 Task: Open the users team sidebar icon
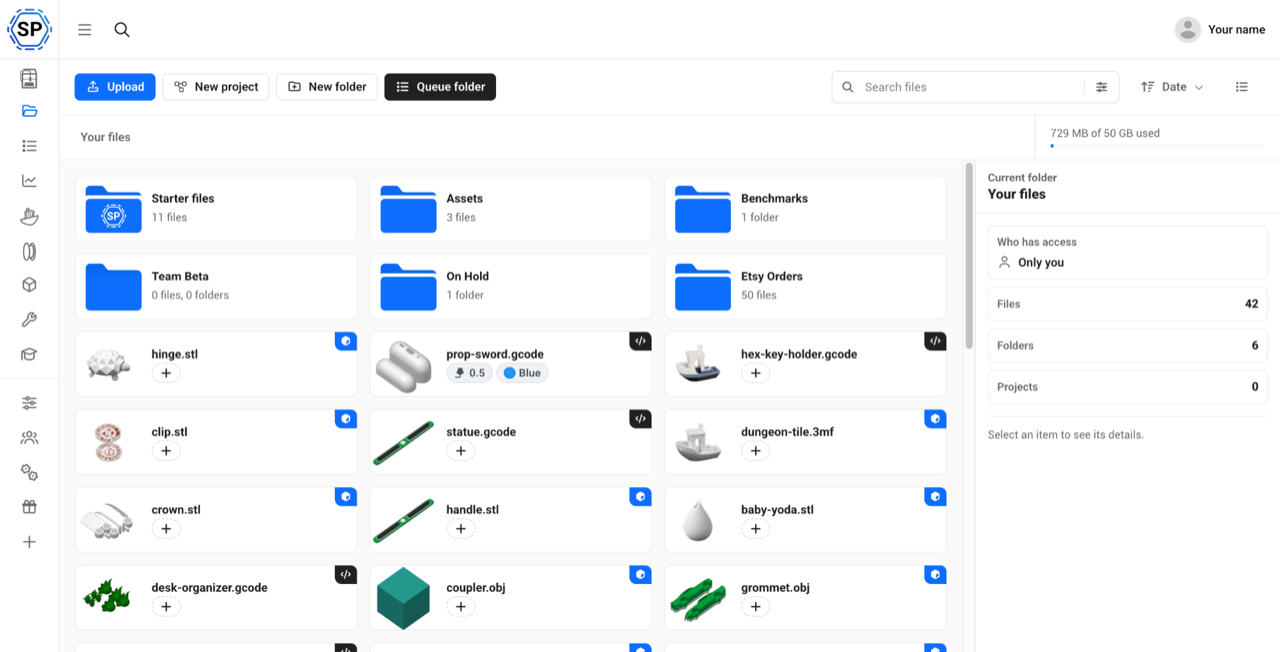click(29, 438)
